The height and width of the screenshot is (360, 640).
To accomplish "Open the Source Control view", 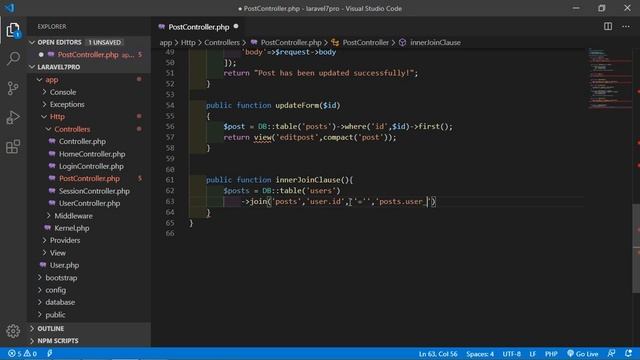I will pyautogui.click(x=13, y=88).
